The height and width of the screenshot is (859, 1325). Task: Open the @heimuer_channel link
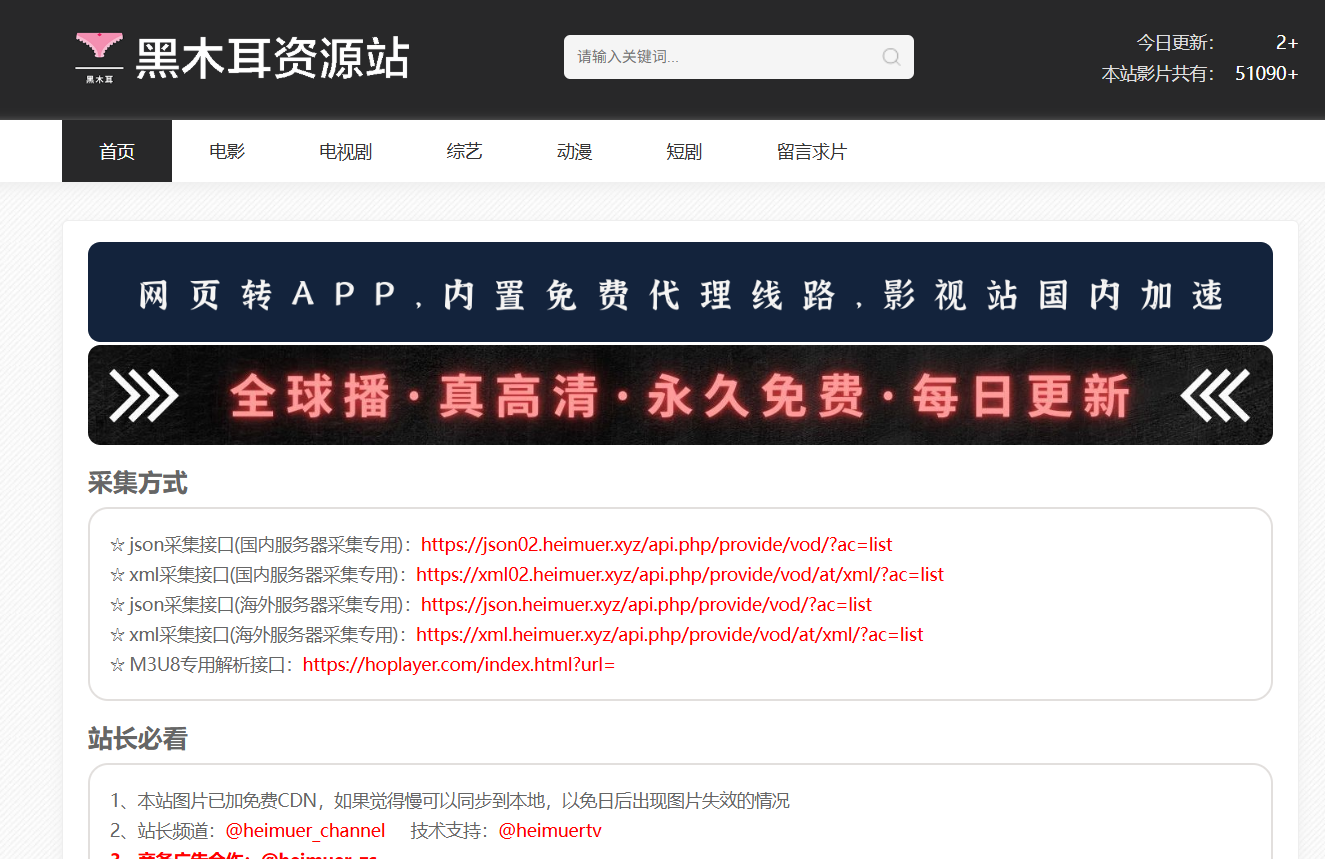coord(305,831)
